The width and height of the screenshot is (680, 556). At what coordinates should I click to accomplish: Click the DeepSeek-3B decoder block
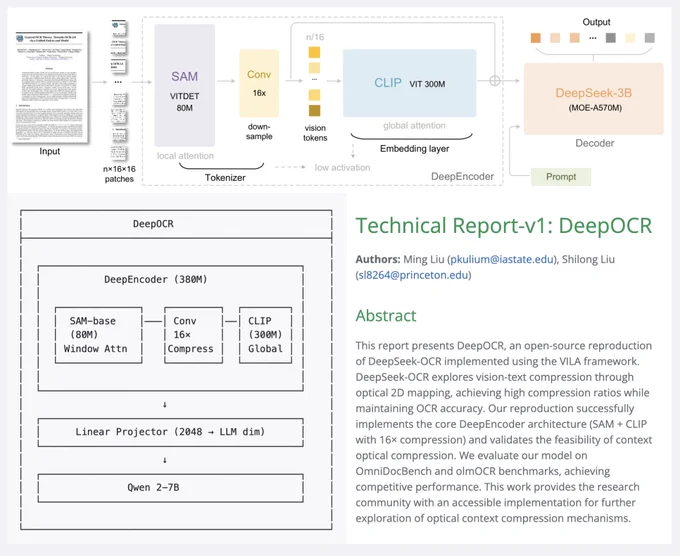point(594,98)
